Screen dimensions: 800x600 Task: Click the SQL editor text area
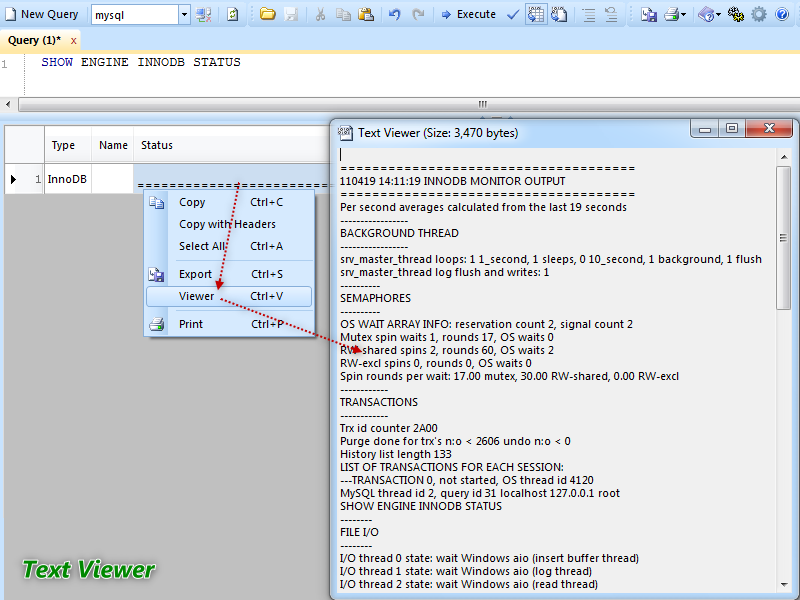pos(412,74)
